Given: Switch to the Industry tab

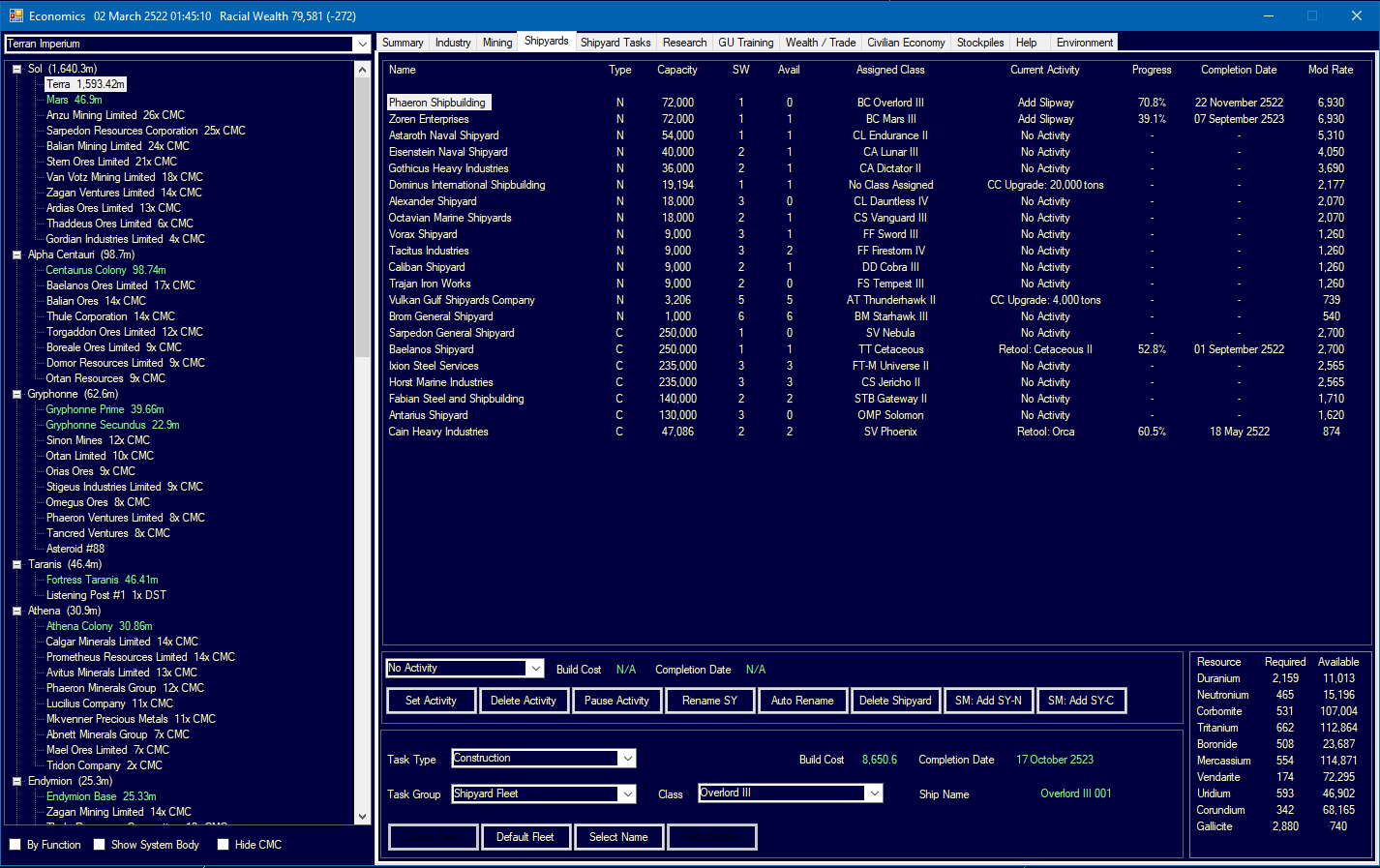Looking at the screenshot, I should coord(453,43).
